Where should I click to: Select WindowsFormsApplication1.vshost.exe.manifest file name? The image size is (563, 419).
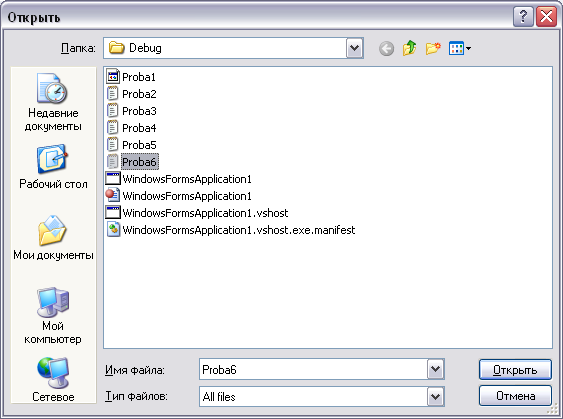click(x=239, y=230)
